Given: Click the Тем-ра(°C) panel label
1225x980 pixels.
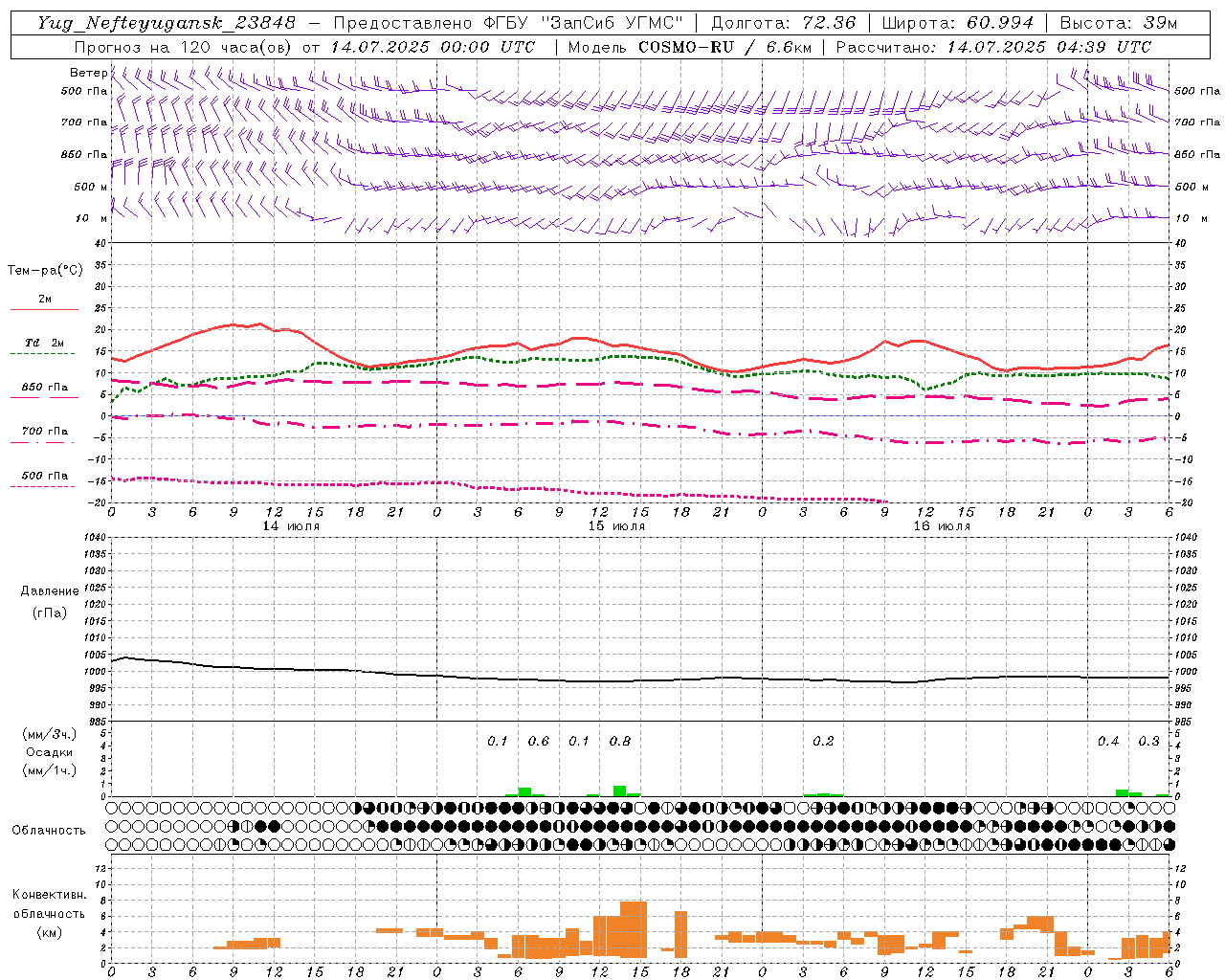Looking at the screenshot, I should tap(45, 271).
